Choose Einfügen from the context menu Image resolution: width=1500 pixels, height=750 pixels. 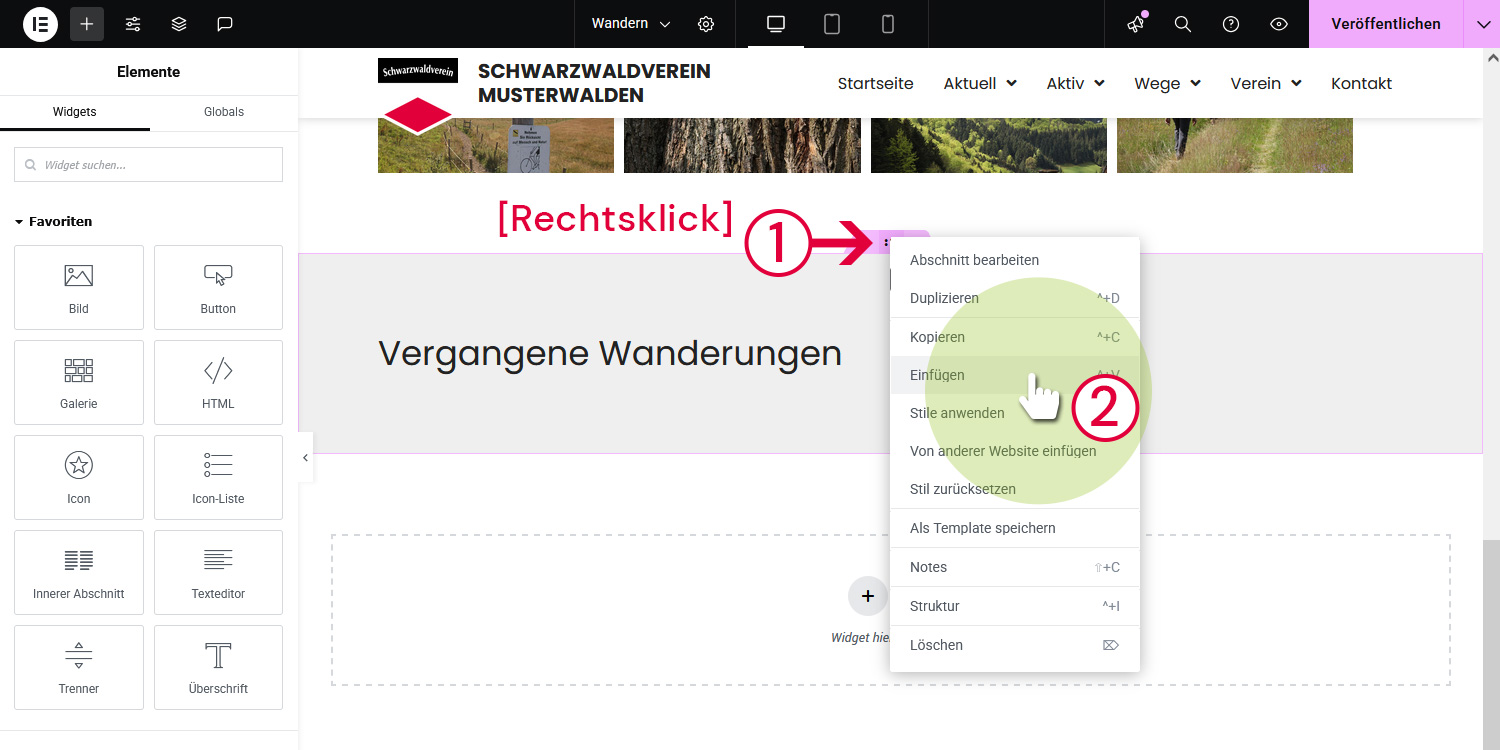(x=937, y=375)
